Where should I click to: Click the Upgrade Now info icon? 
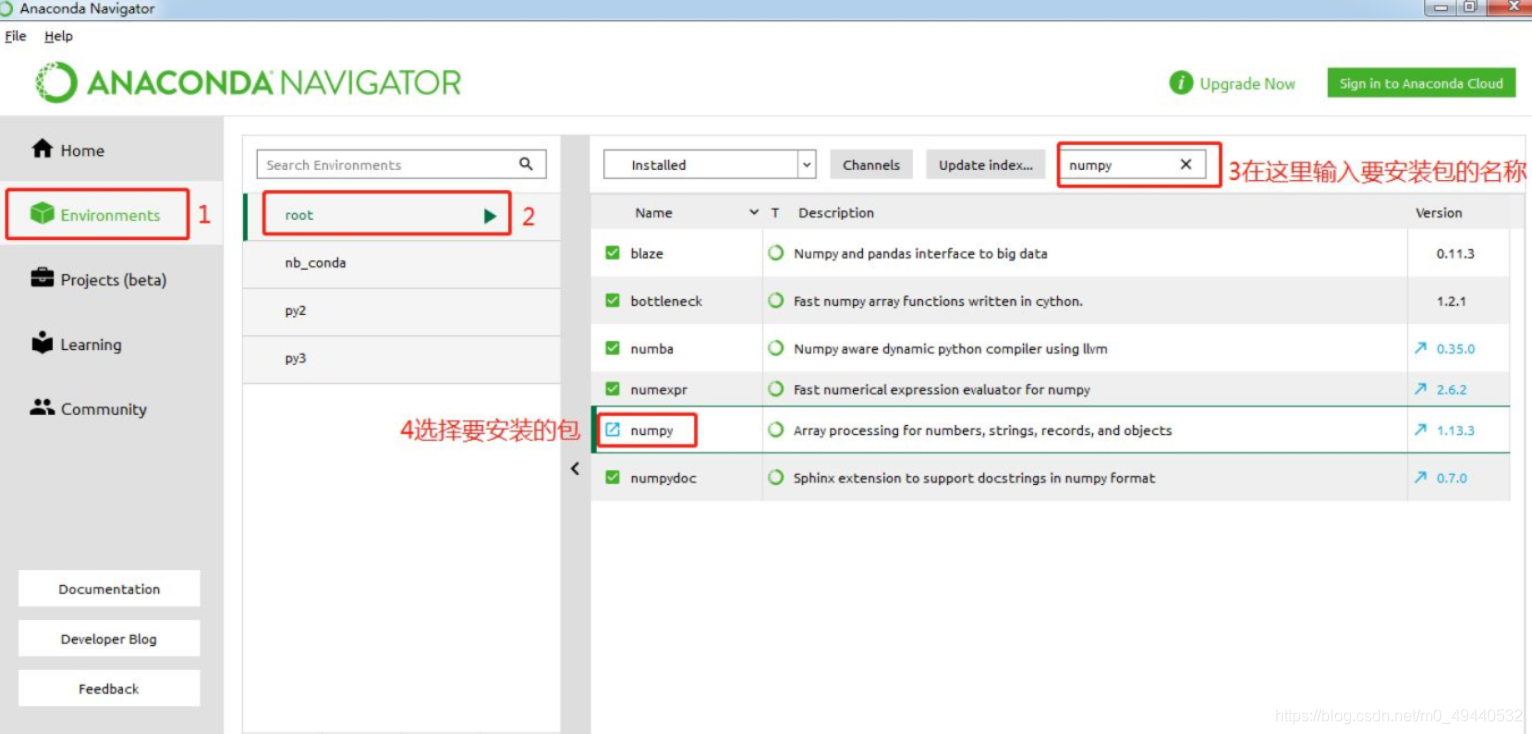point(1181,83)
